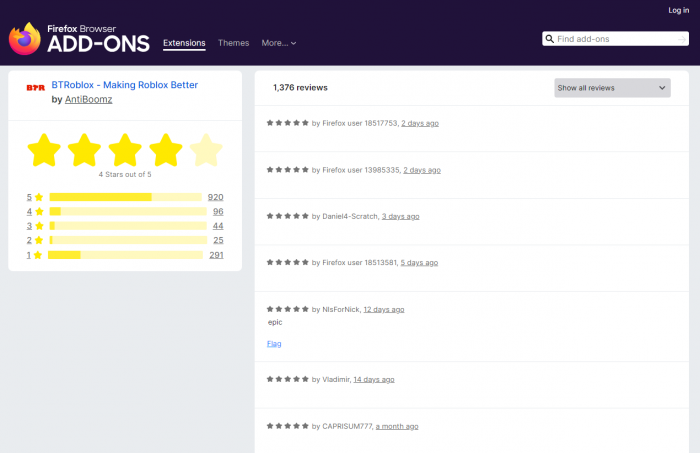Open the '14 days ago' link by Vladimir
The width and height of the screenshot is (700, 453).
pyautogui.click(x=374, y=379)
